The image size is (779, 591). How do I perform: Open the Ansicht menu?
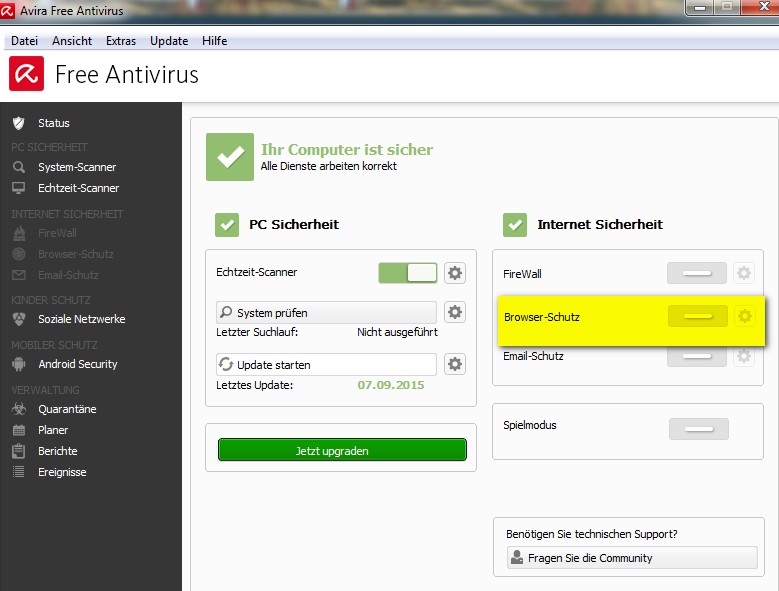(72, 41)
